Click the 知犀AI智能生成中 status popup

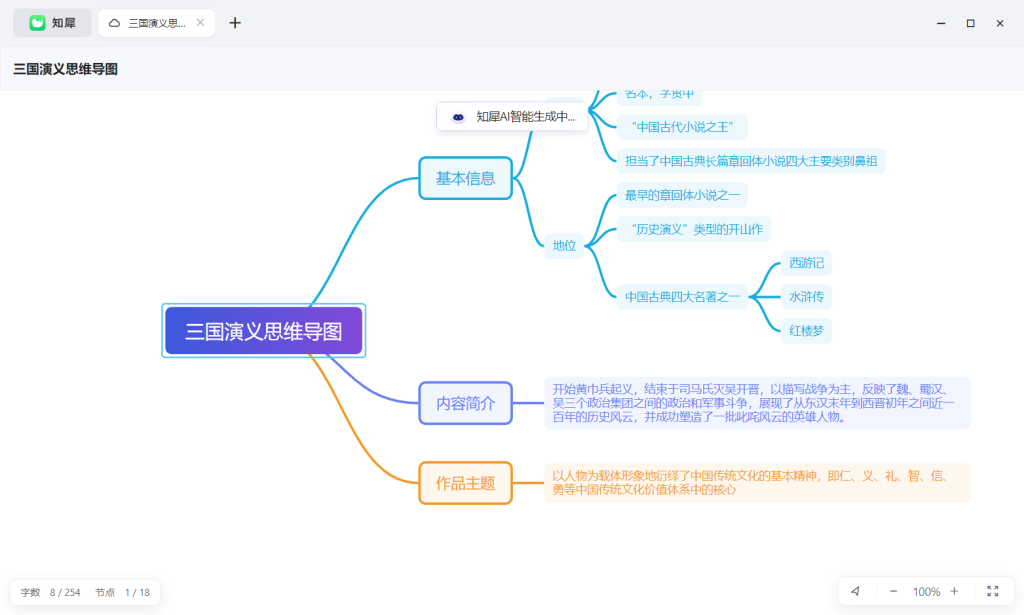(x=512, y=117)
